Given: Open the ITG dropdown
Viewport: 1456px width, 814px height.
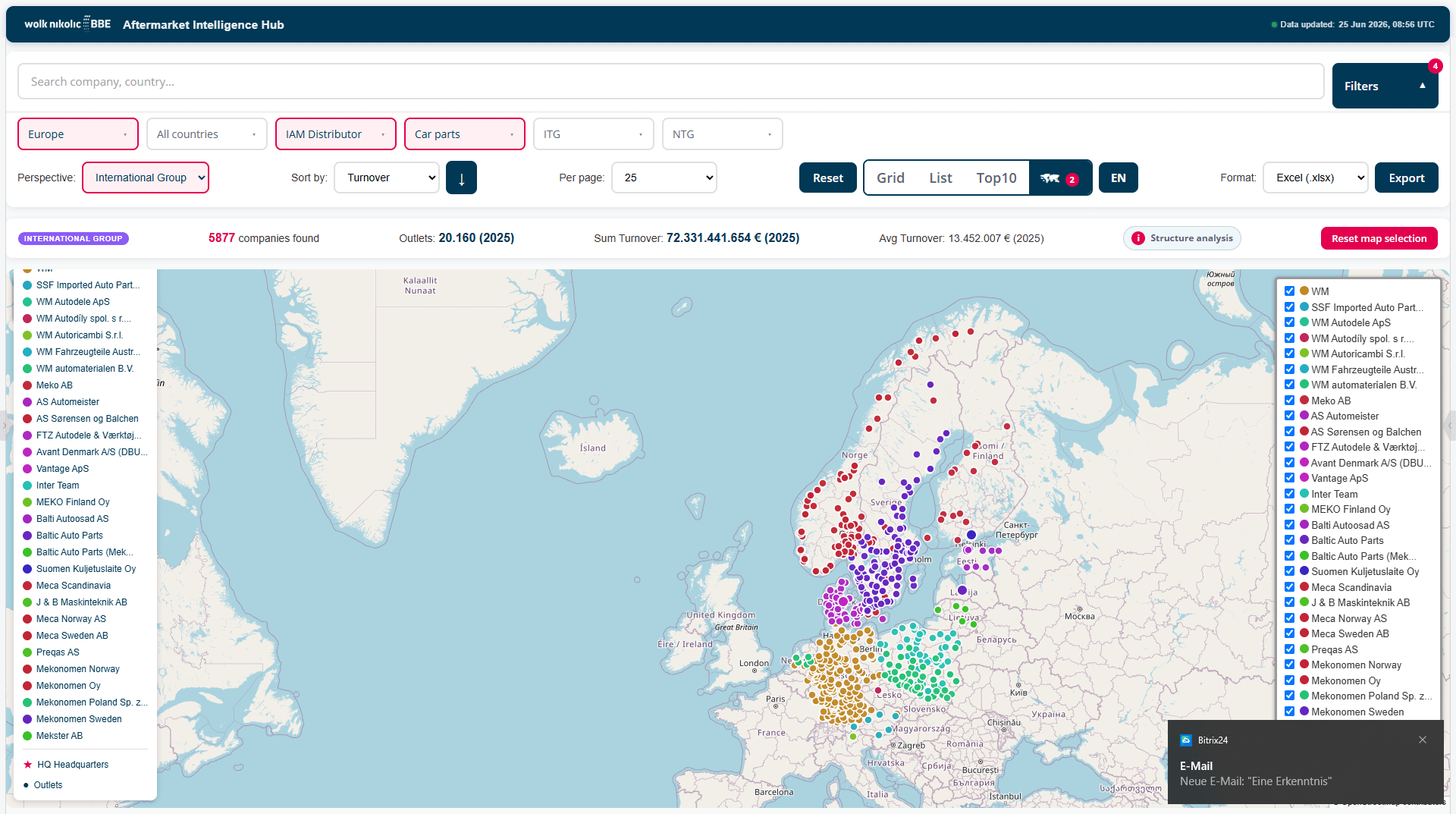Looking at the screenshot, I should [594, 134].
